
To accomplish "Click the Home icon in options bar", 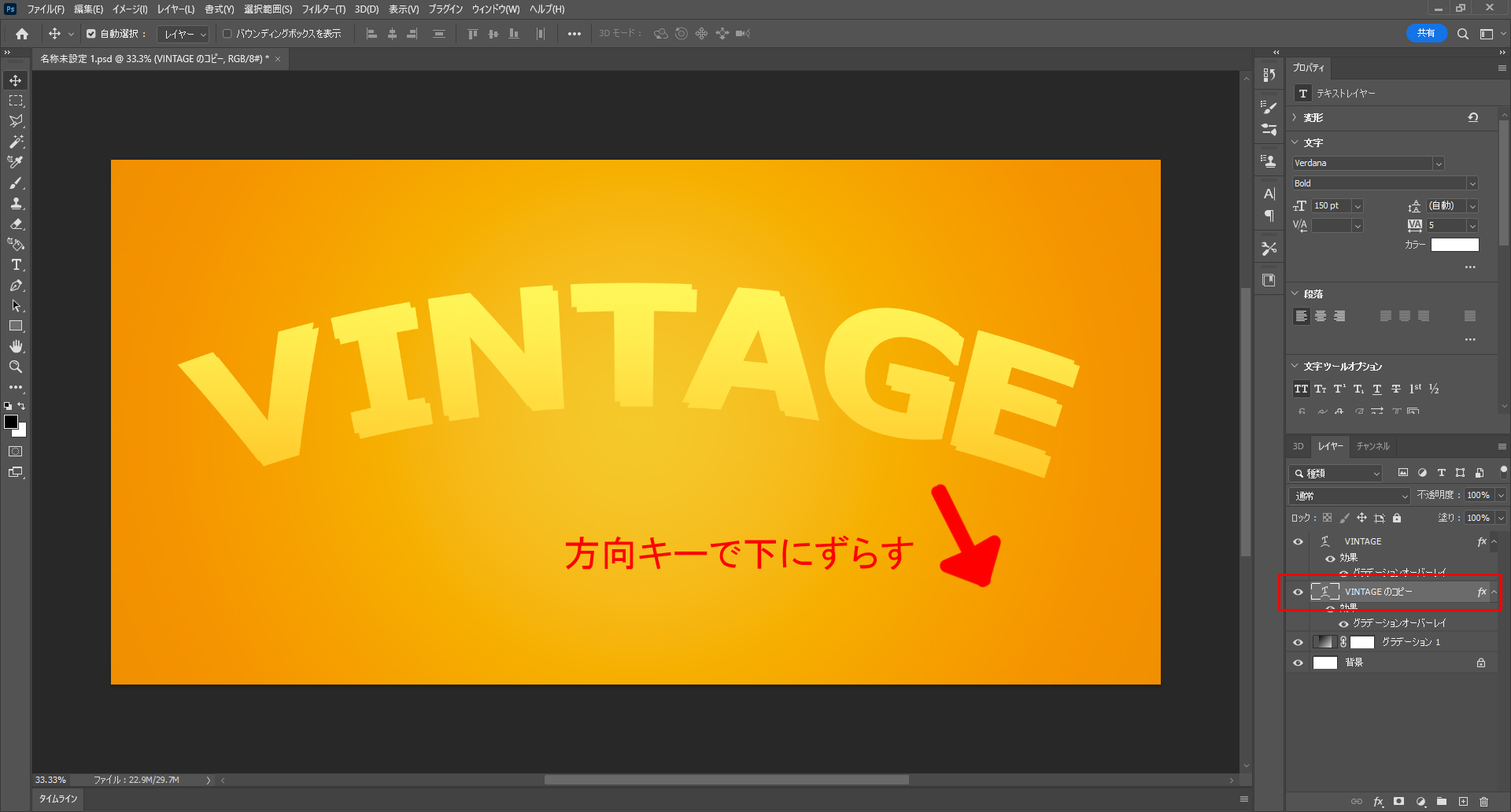I will (x=22, y=34).
